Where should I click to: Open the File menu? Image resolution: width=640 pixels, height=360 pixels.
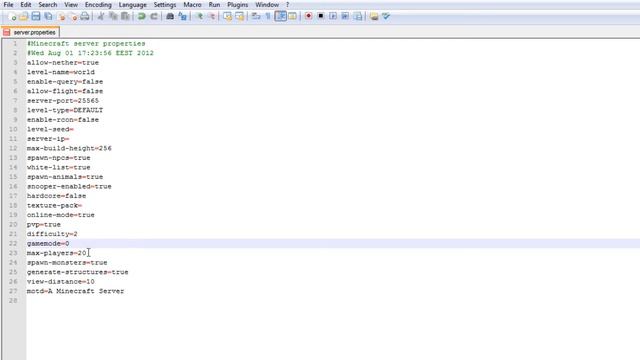click(8, 5)
